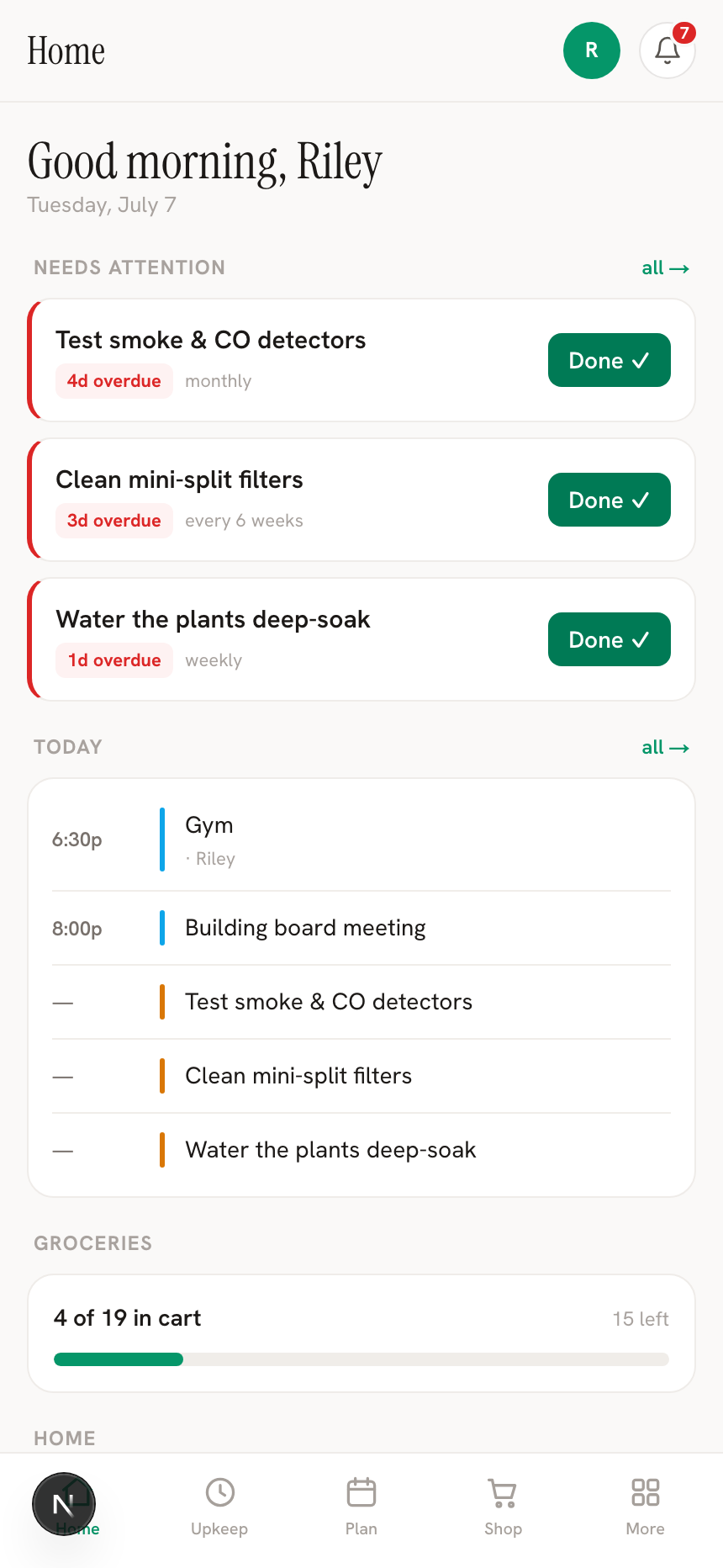The width and height of the screenshot is (723, 1568).
Task: Open the 4 of 19 in cart card
Action: coord(361,1333)
